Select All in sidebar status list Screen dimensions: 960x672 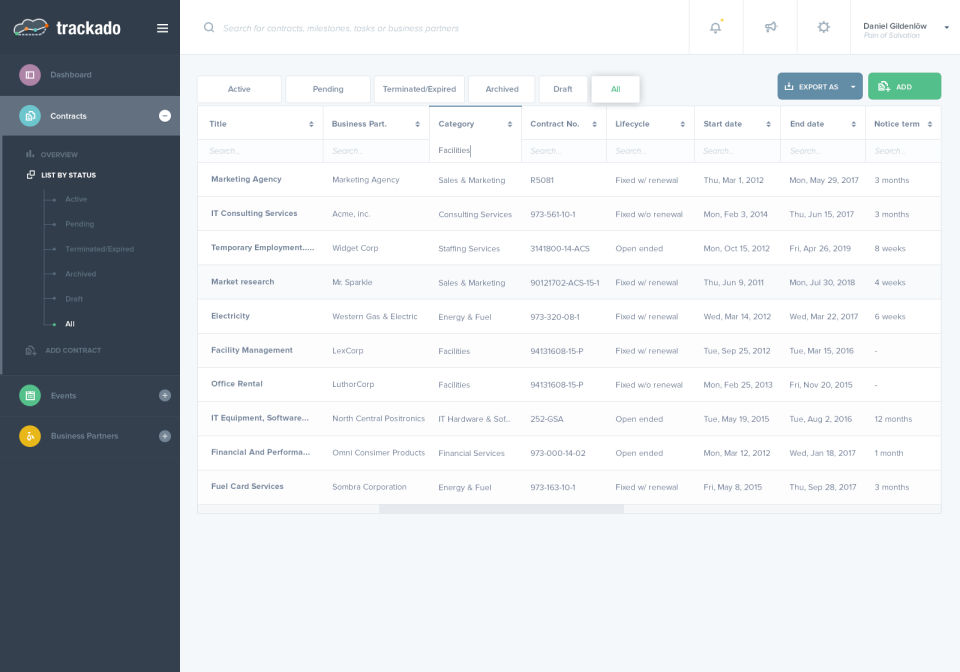point(70,324)
